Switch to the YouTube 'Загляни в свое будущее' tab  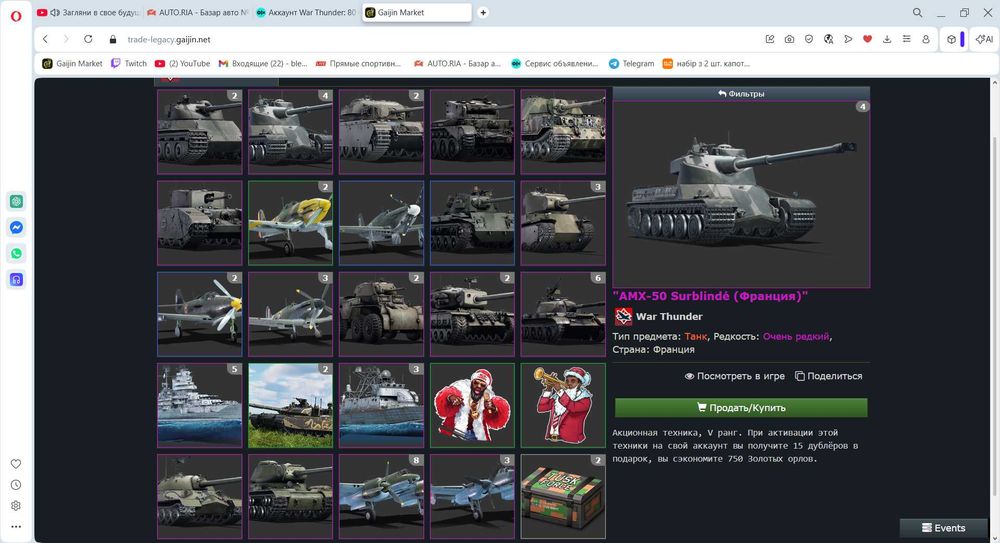[87, 12]
